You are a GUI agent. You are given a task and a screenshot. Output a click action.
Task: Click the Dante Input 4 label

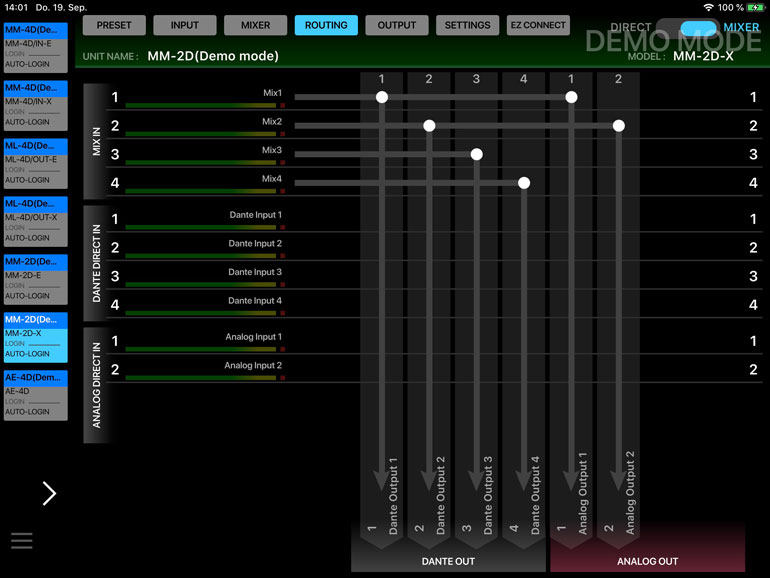[x=255, y=301]
